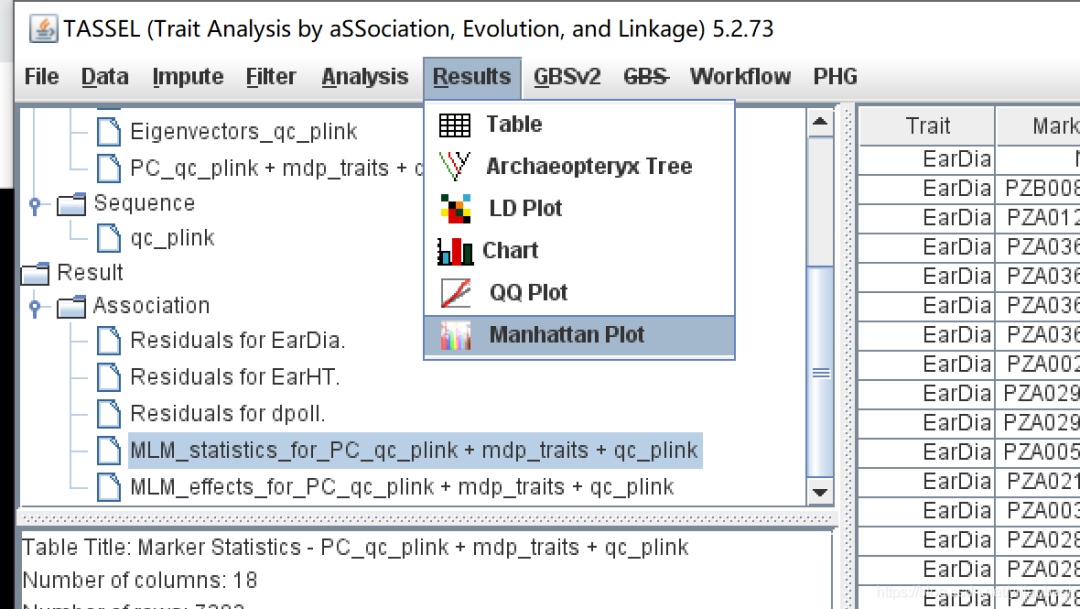This screenshot has height=609, width=1080.
Task: Open the Workflow menu
Action: 740,76
